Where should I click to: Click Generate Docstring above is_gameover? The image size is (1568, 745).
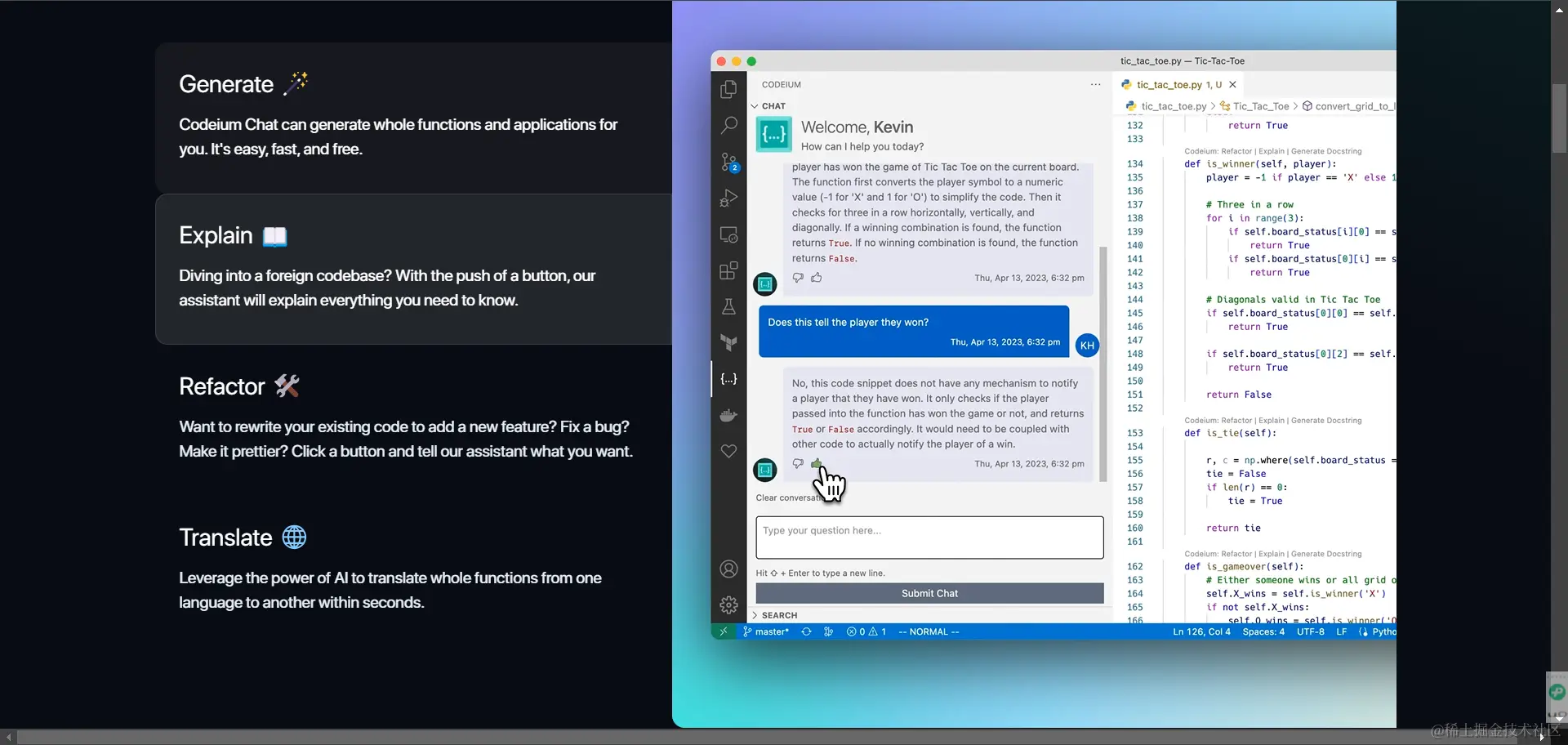pyautogui.click(x=1326, y=554)
